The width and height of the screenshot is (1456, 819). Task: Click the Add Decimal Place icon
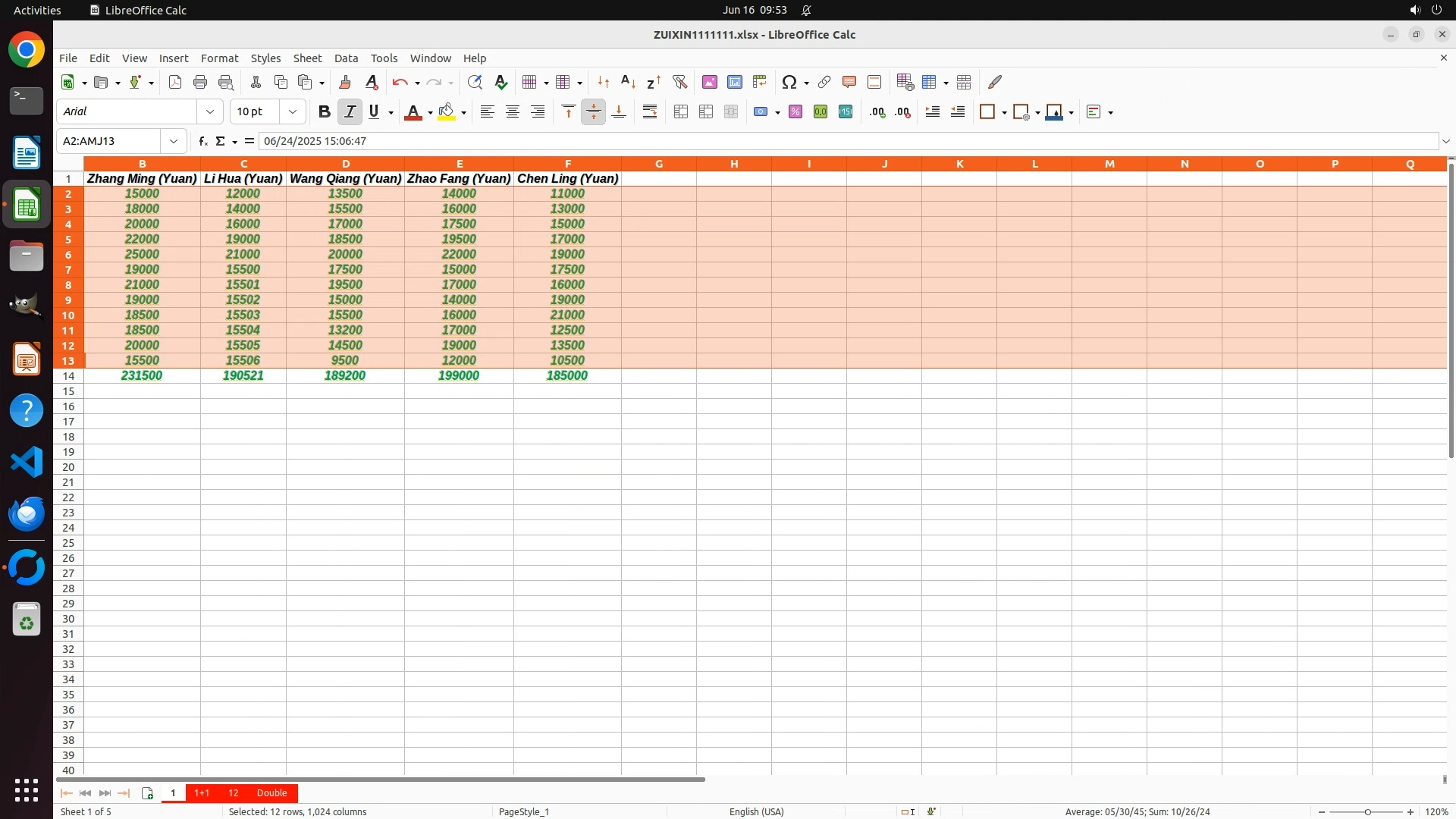tap(877, 111)
